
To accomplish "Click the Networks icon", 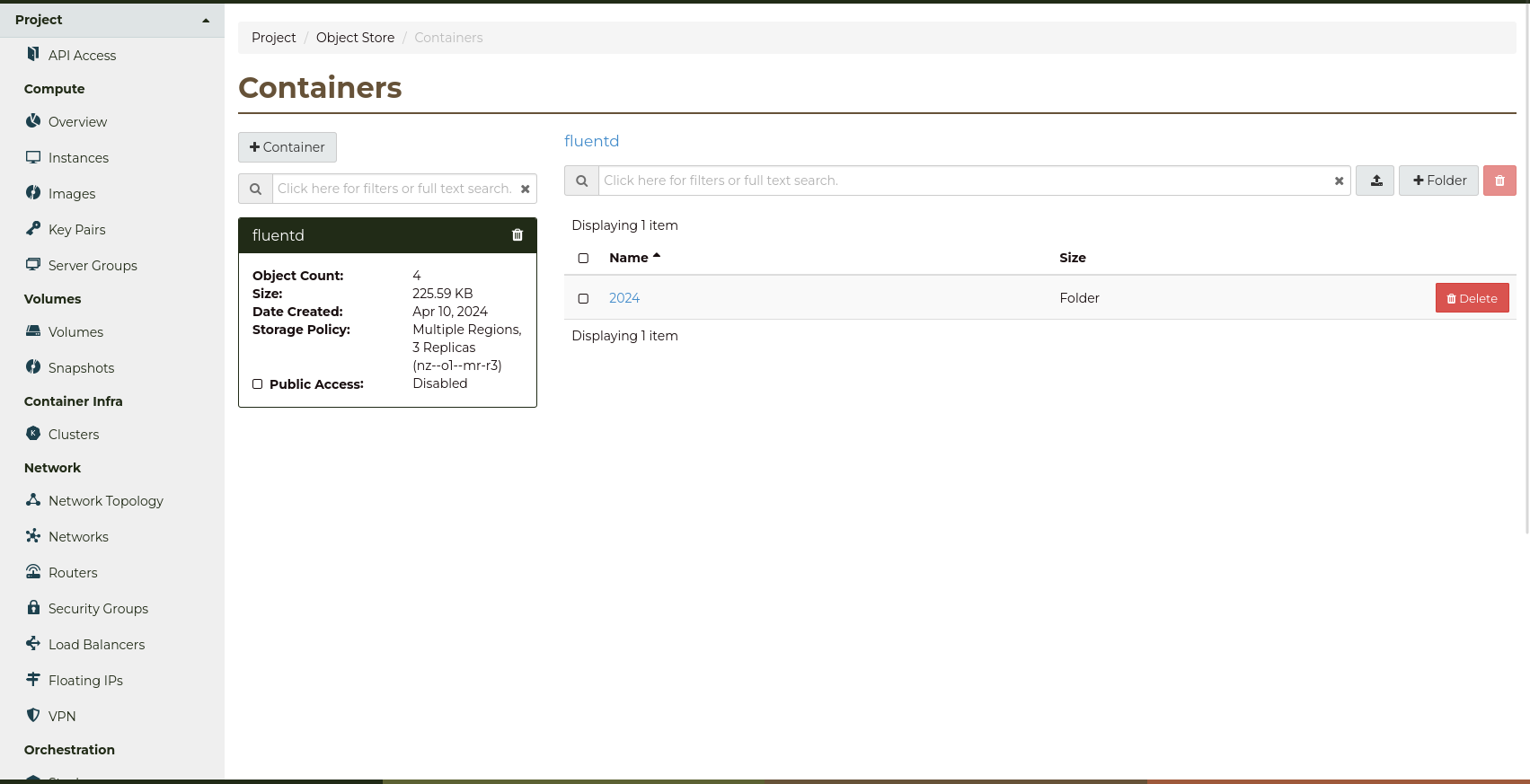I will click(33, 535).
